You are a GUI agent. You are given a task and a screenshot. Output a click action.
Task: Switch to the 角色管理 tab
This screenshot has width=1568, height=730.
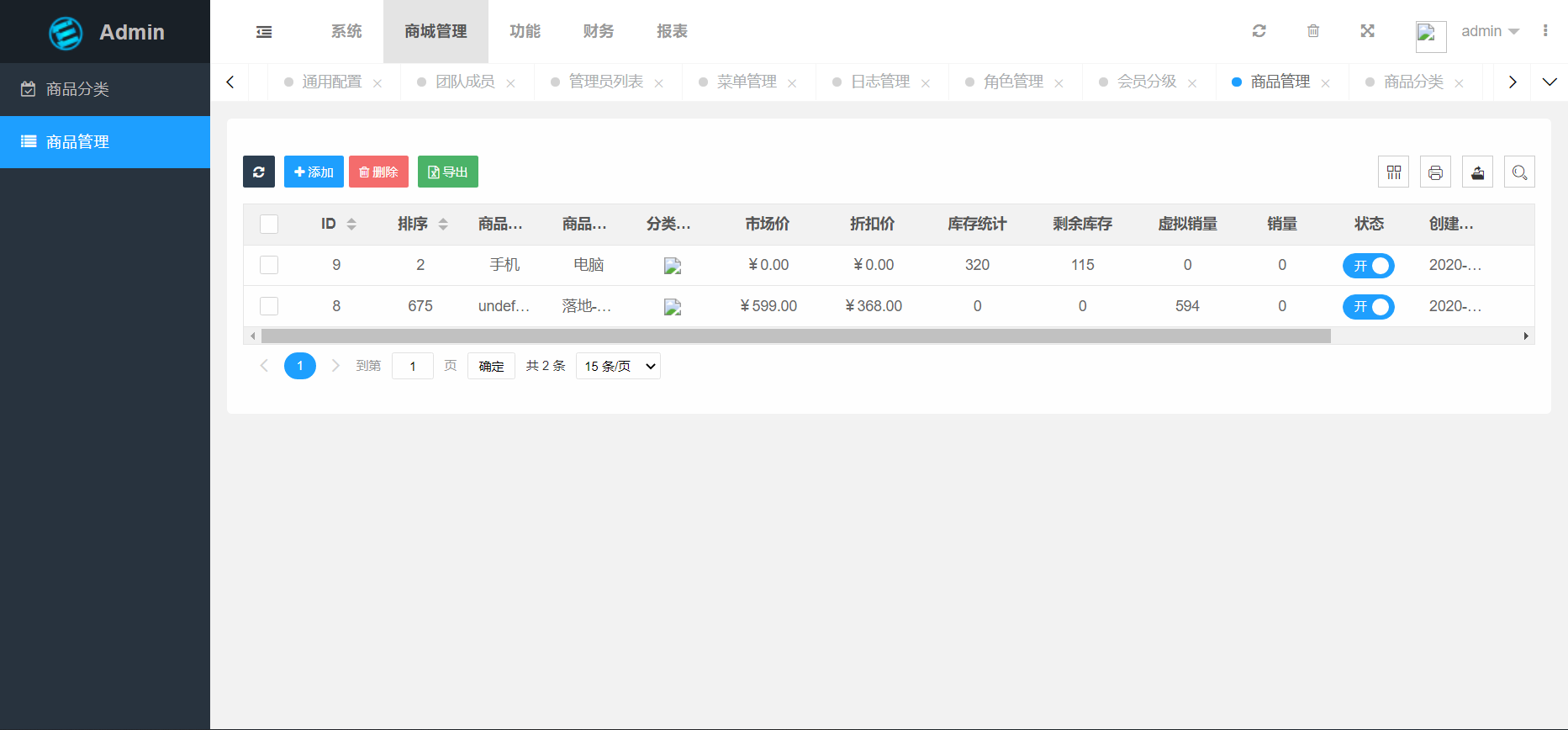[x=1014, y=82]
